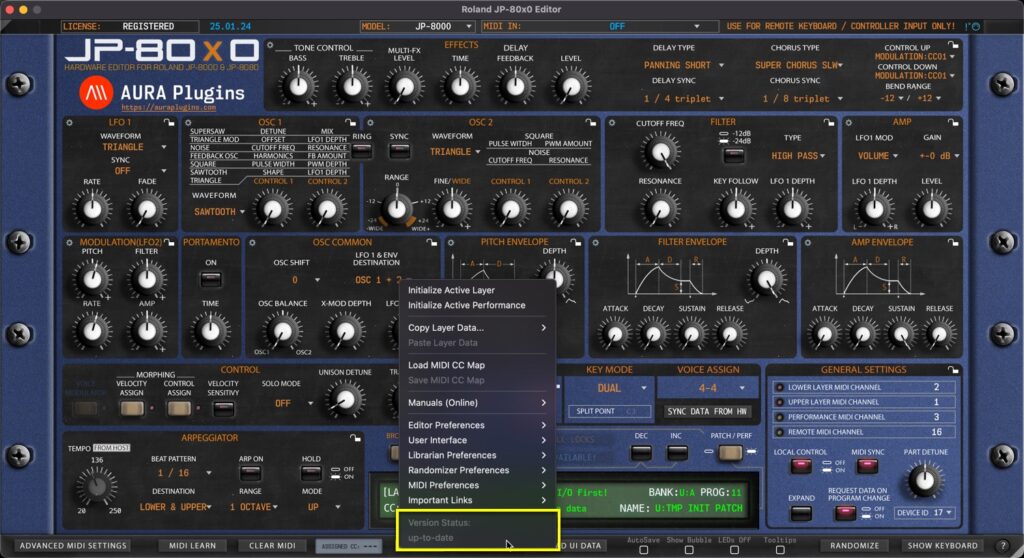This screenshot has height=558, width=1024.
Task: Open the Manuals (Online) submenu
Action: (477, 402)
